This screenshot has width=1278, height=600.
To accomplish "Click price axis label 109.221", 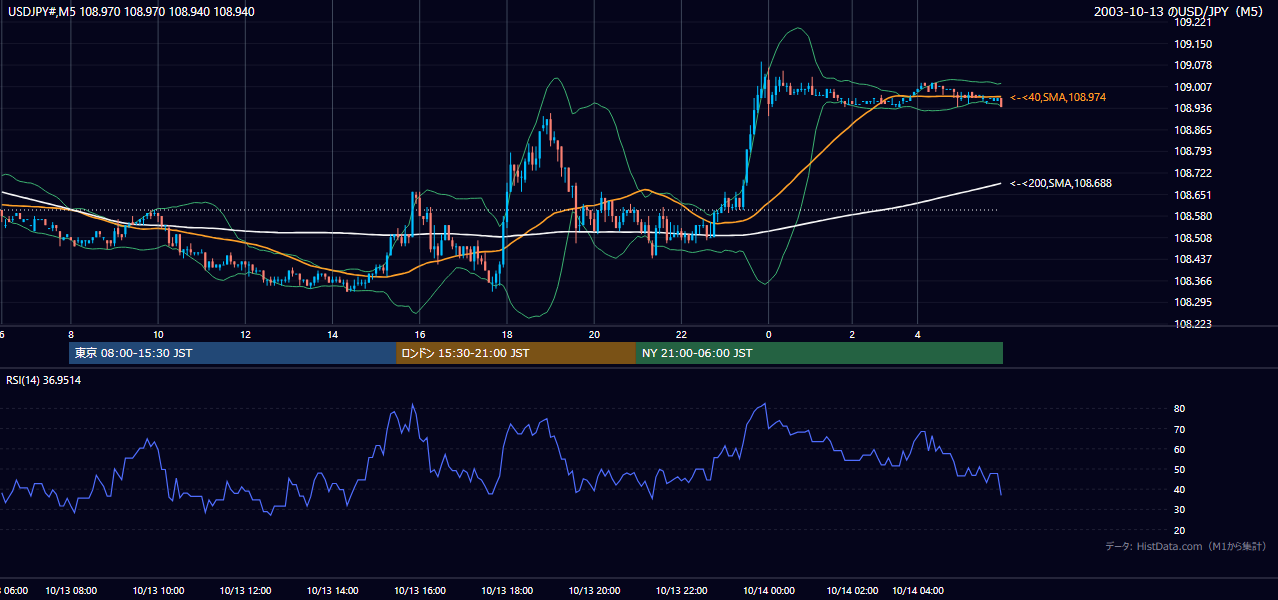I will point(1193,22).
